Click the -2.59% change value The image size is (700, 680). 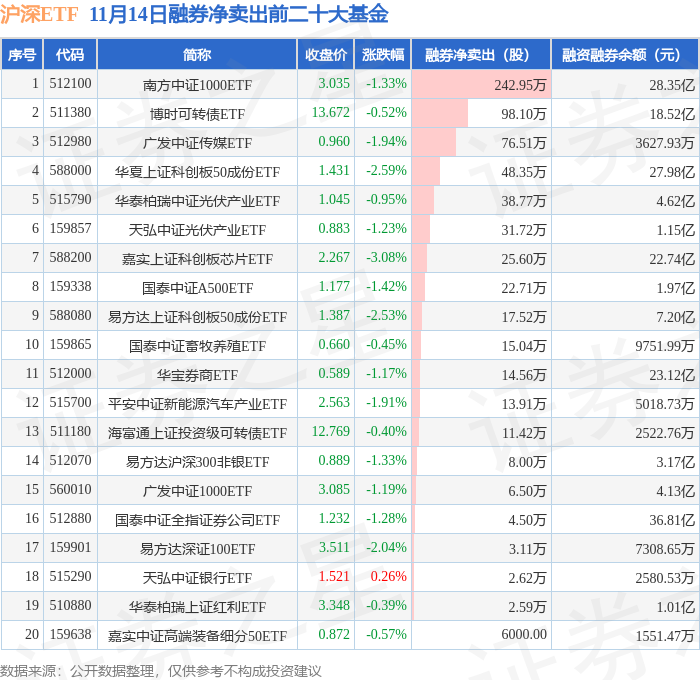386,171
